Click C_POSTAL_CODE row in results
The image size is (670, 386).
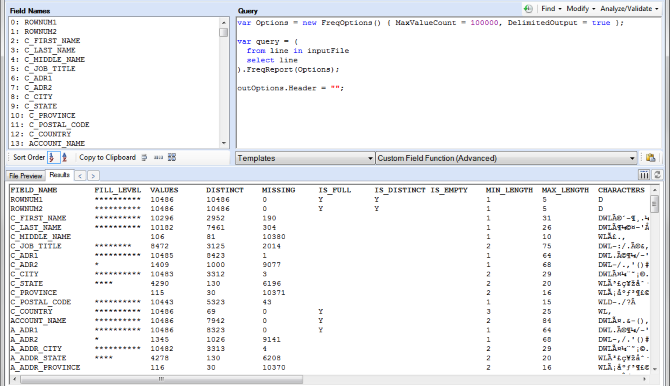pyautogui.click(x=329, y=302)
